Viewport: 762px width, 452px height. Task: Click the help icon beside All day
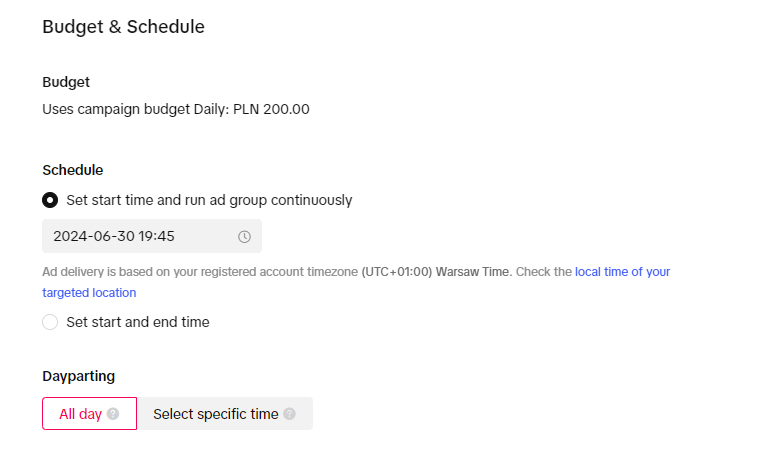(x=113, y=414)
